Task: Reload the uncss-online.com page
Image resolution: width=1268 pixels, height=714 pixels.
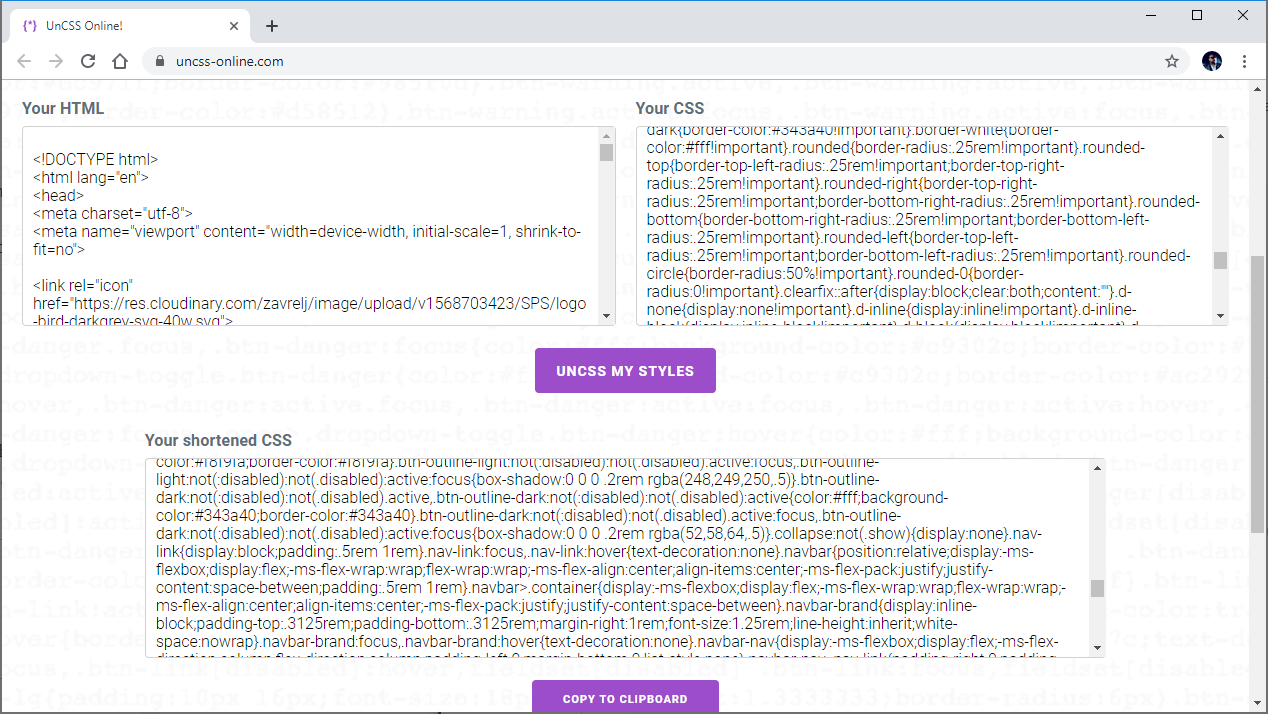Action: pos(88,61)
